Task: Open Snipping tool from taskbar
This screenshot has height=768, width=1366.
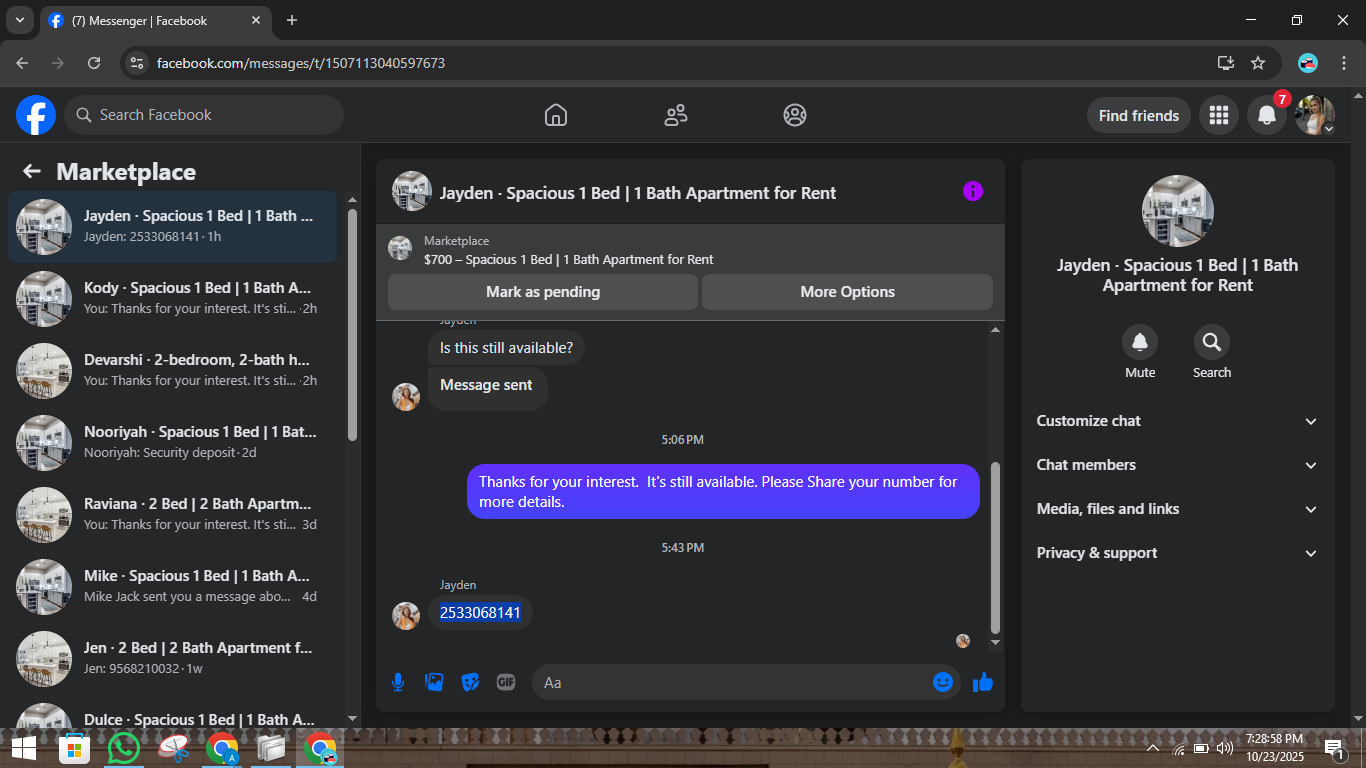Action: click(173, 748)
